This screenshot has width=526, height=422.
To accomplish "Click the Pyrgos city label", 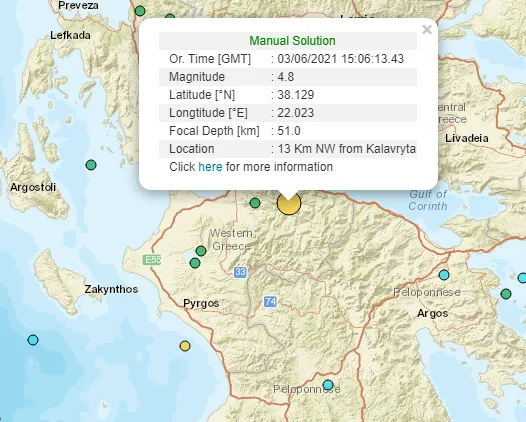I will (x=201, y=303).
